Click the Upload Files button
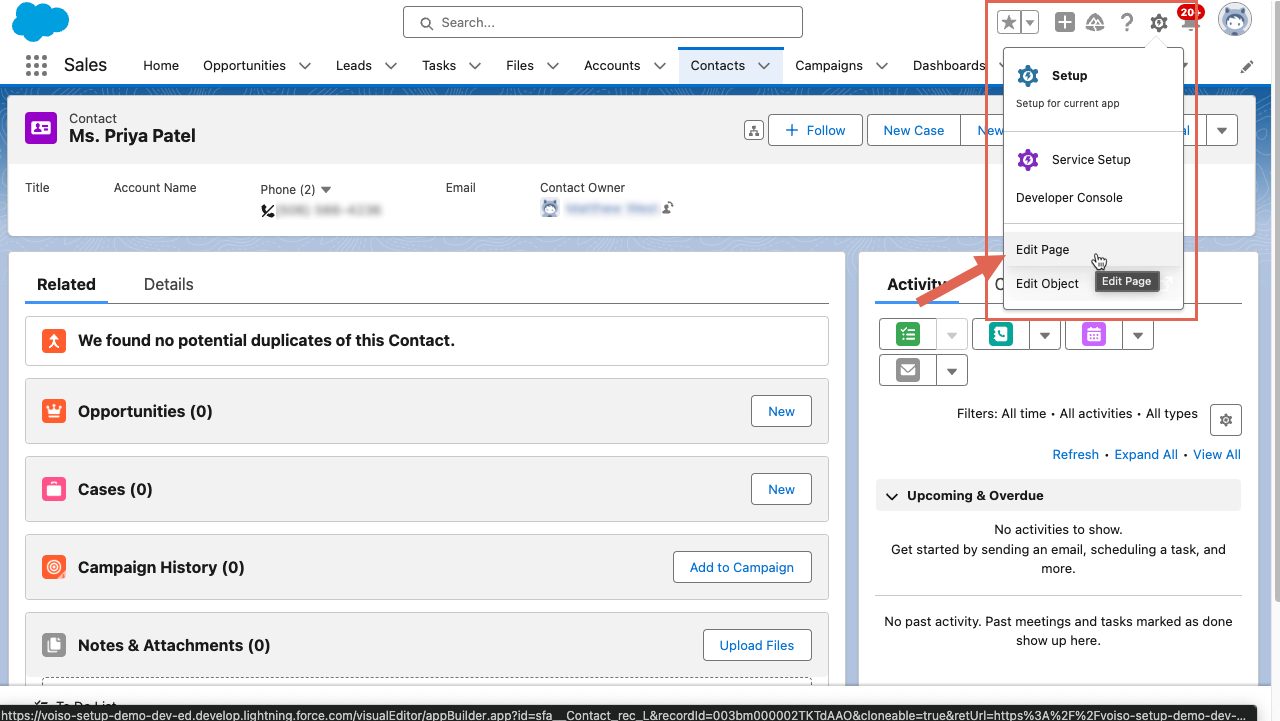The height and width of the screenshot is (721, 1280). (757, 645)
